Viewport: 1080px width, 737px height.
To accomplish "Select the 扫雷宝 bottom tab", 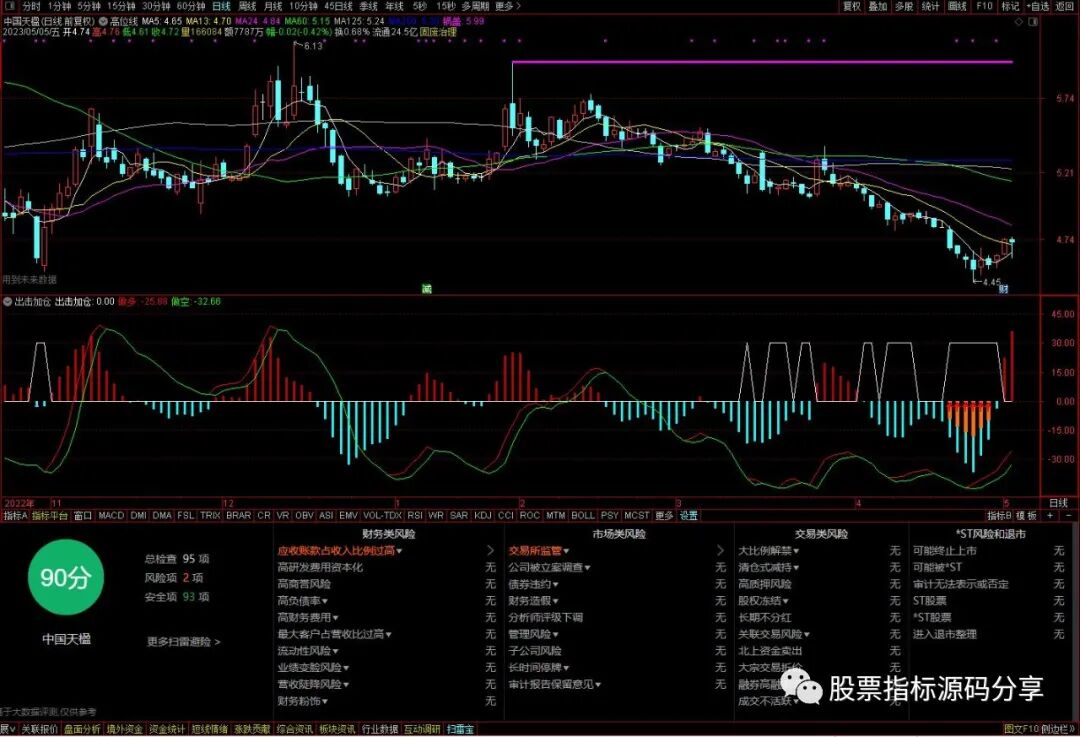I will [x=460, y=729].
